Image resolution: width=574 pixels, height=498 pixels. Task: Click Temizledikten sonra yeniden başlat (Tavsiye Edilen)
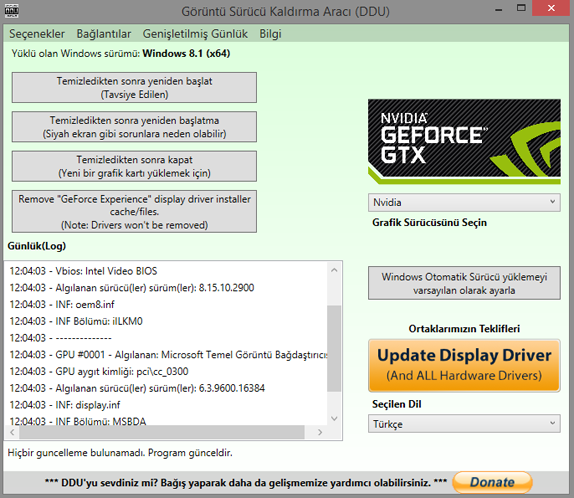[x=134, y=88]
